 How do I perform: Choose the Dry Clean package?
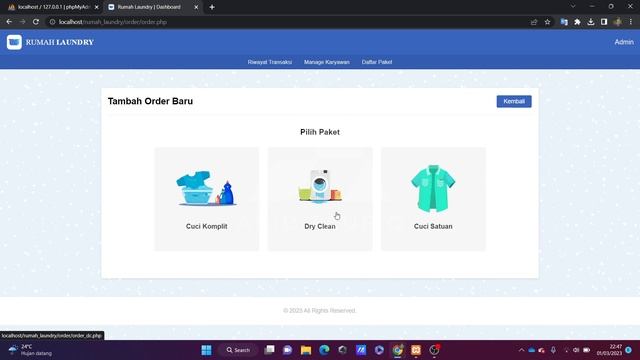click(x=320, y=199)
